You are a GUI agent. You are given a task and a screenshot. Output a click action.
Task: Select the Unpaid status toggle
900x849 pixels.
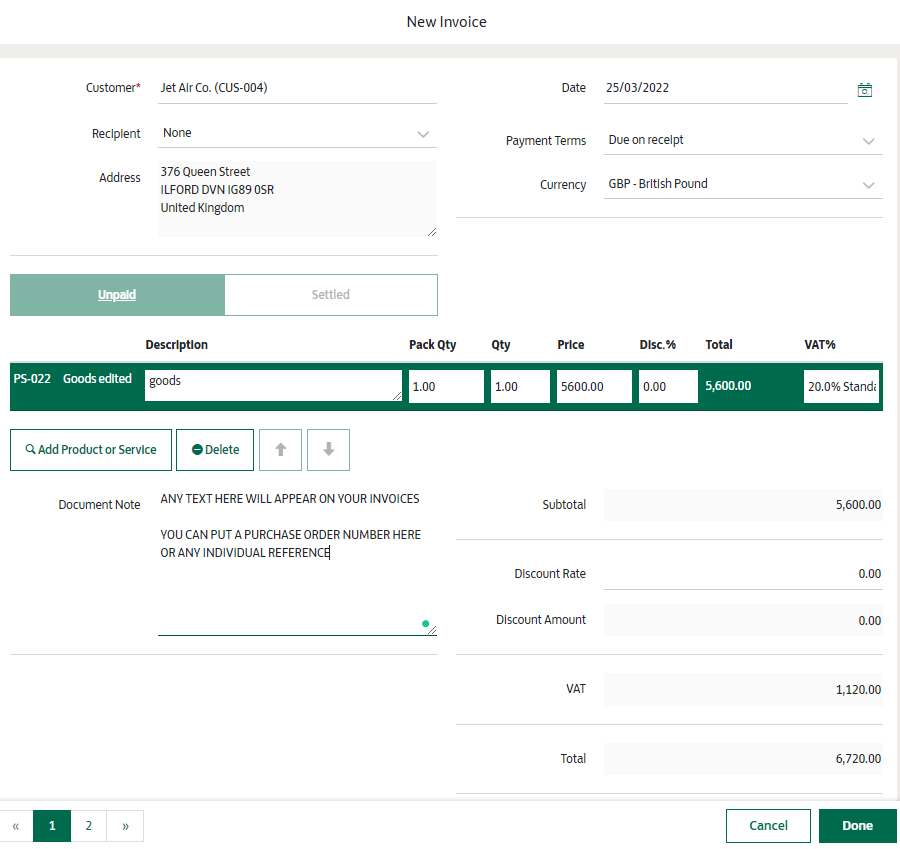[x=117, y=295]
